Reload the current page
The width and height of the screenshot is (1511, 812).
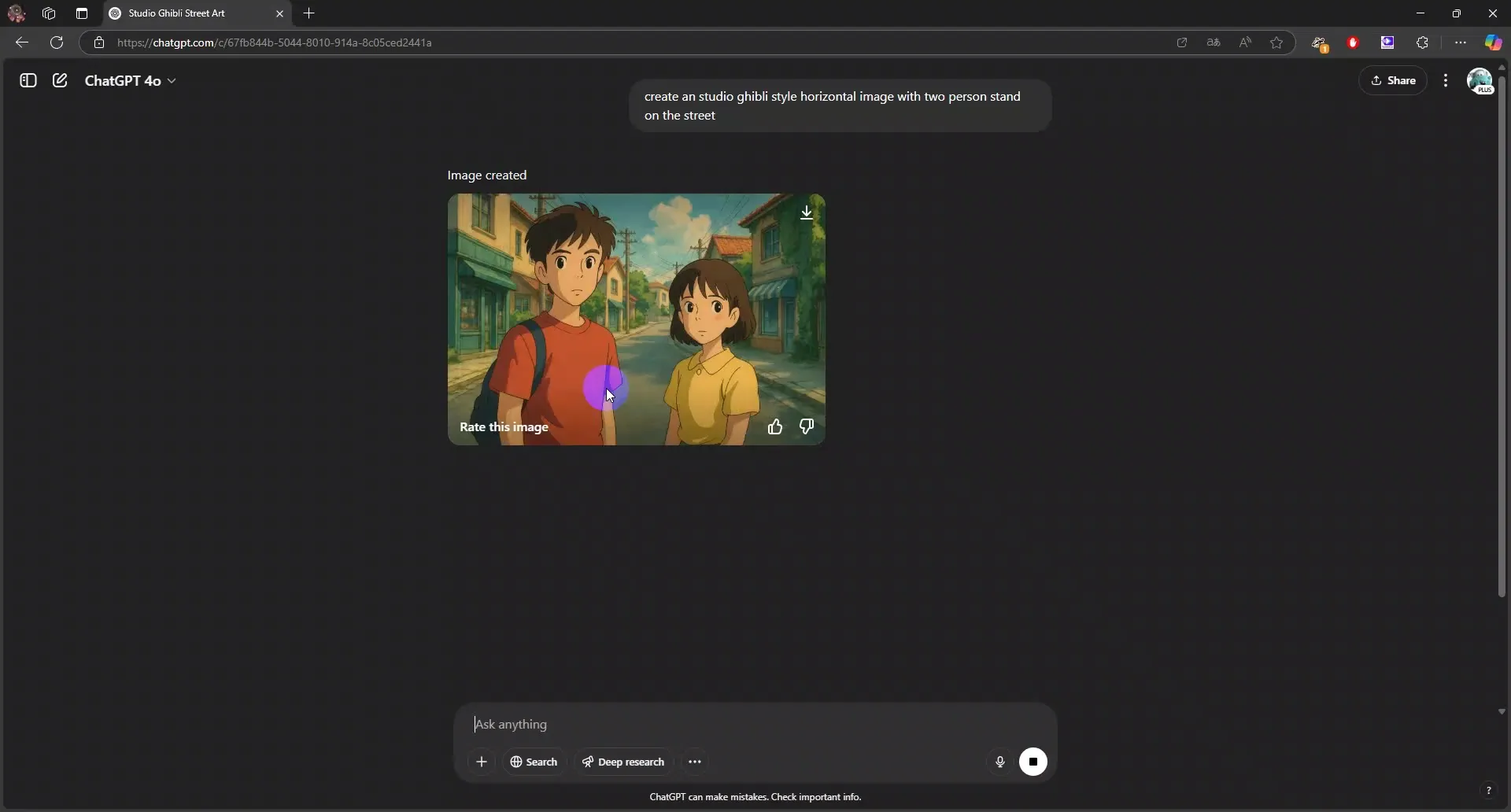point(57,42)
